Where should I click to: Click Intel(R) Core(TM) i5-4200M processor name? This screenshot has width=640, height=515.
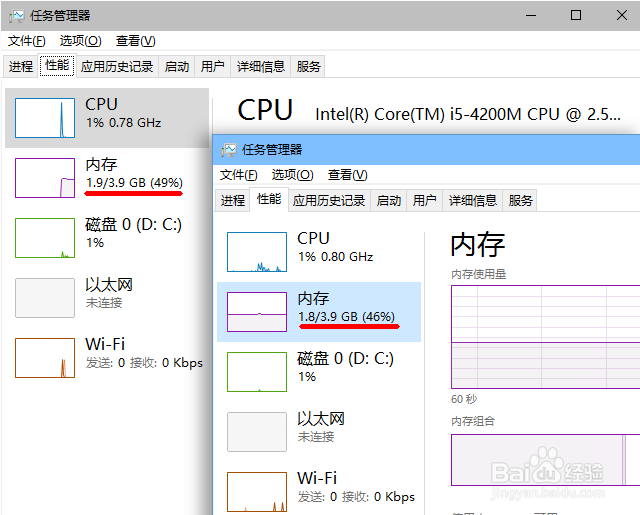468,115
